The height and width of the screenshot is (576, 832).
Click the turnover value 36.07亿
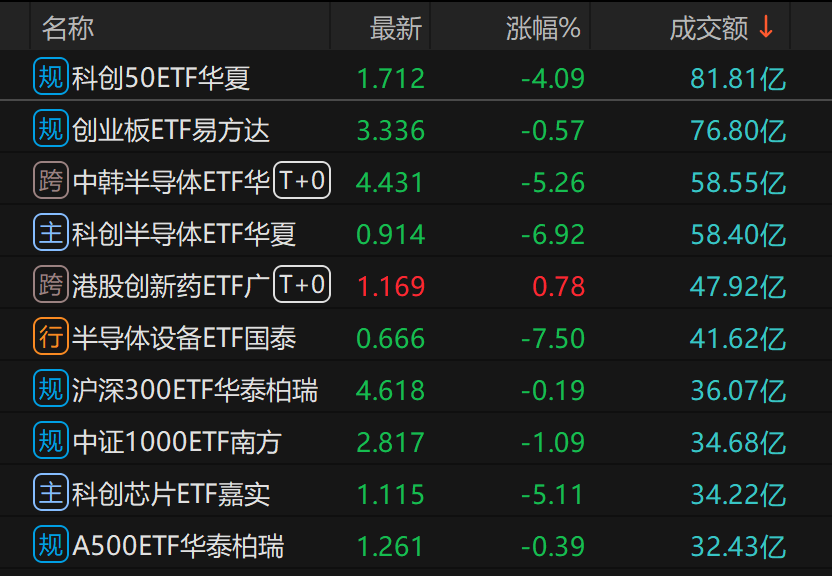click(x=738, y=390)
